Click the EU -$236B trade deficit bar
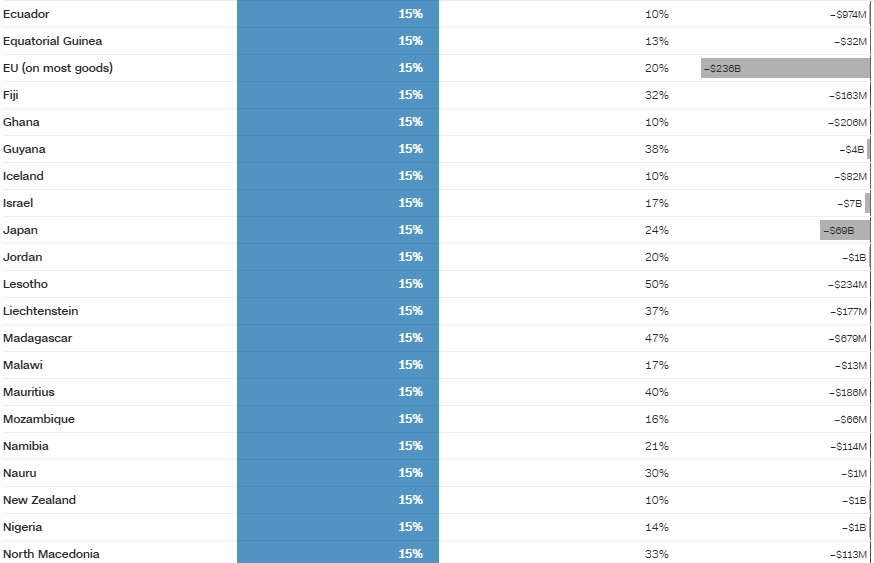 785,68
